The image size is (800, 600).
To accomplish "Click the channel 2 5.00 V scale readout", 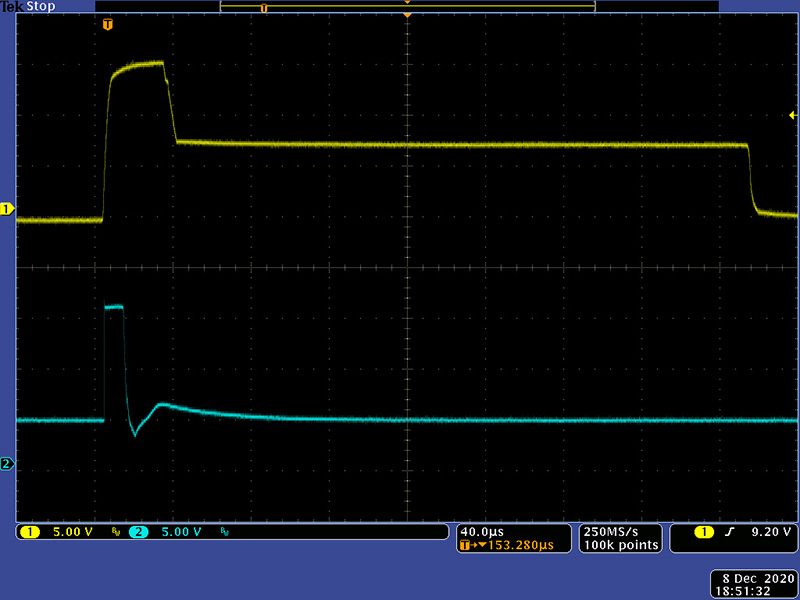I will (180, 532).
